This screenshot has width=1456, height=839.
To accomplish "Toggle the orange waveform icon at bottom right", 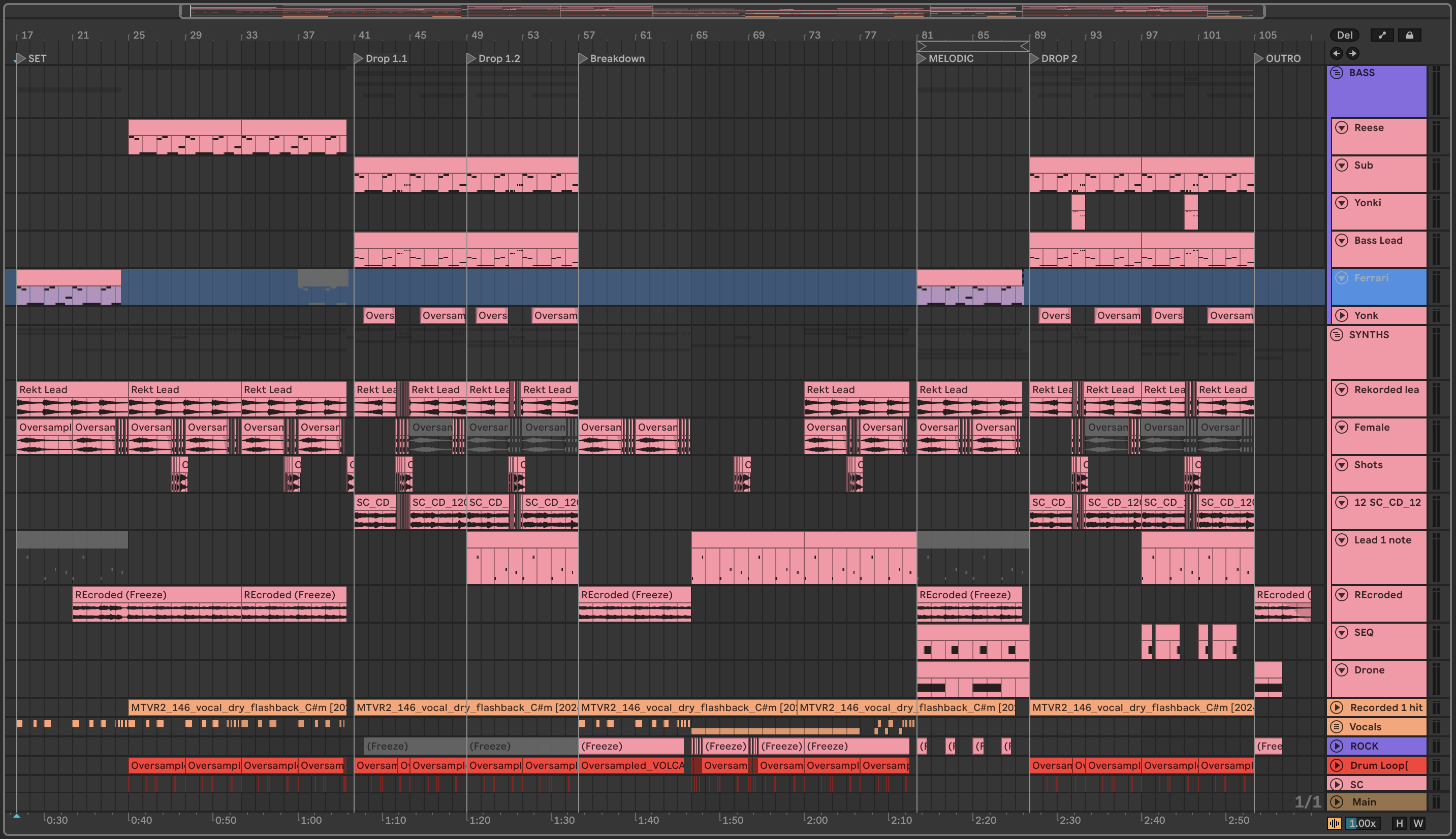I will pyautogui.click(x=1335, y=823).
